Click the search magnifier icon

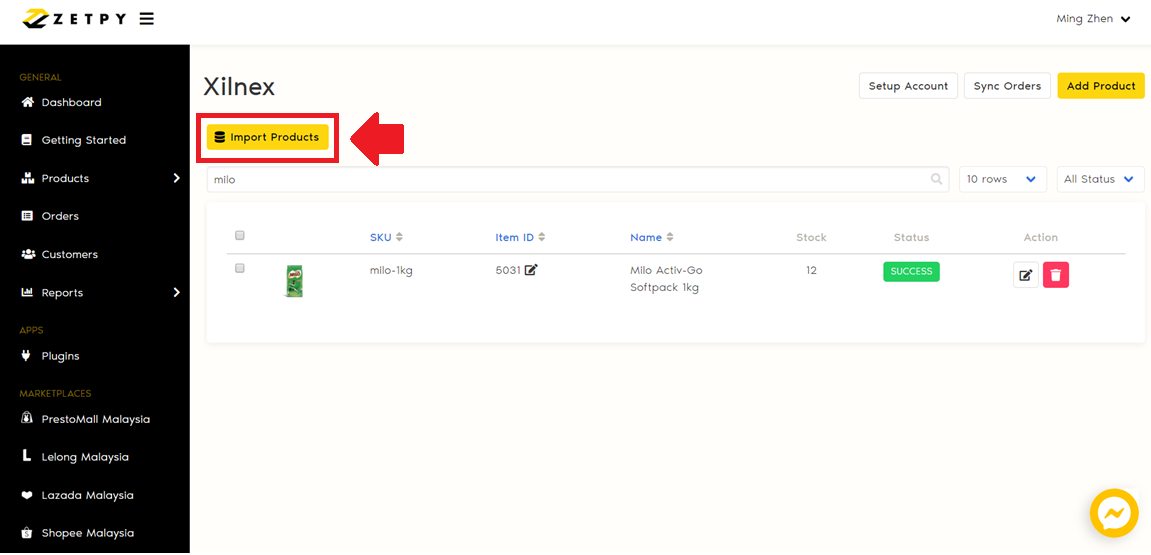(937, 179)
